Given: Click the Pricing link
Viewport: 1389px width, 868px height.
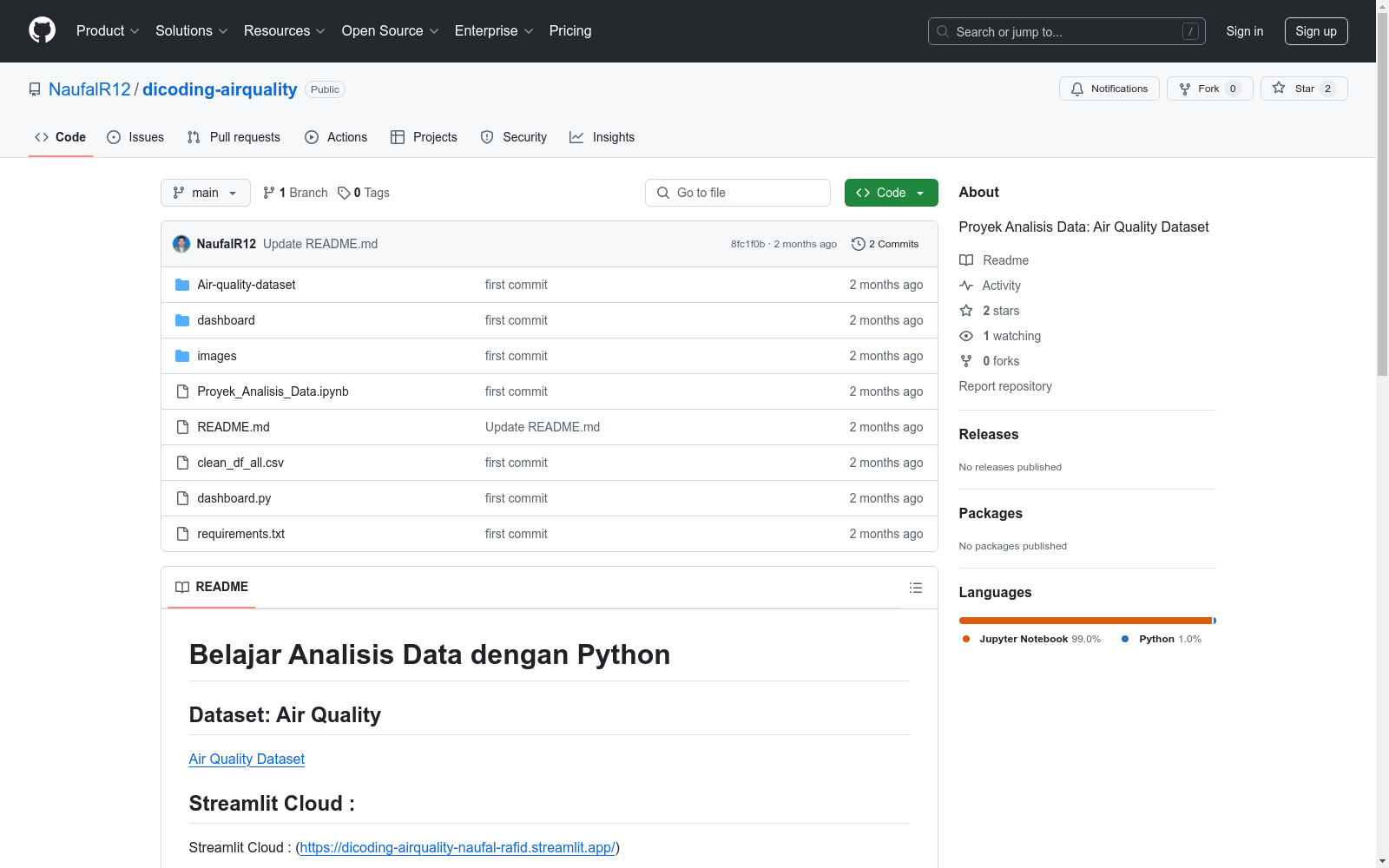Looking at the screenshot, I should tap(570, 31).
